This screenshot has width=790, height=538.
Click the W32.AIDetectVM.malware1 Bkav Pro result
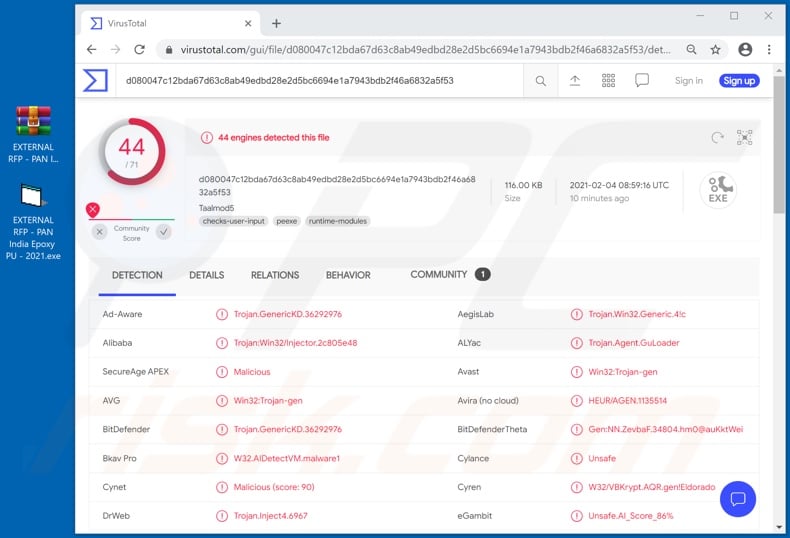[x=287, y=458]
